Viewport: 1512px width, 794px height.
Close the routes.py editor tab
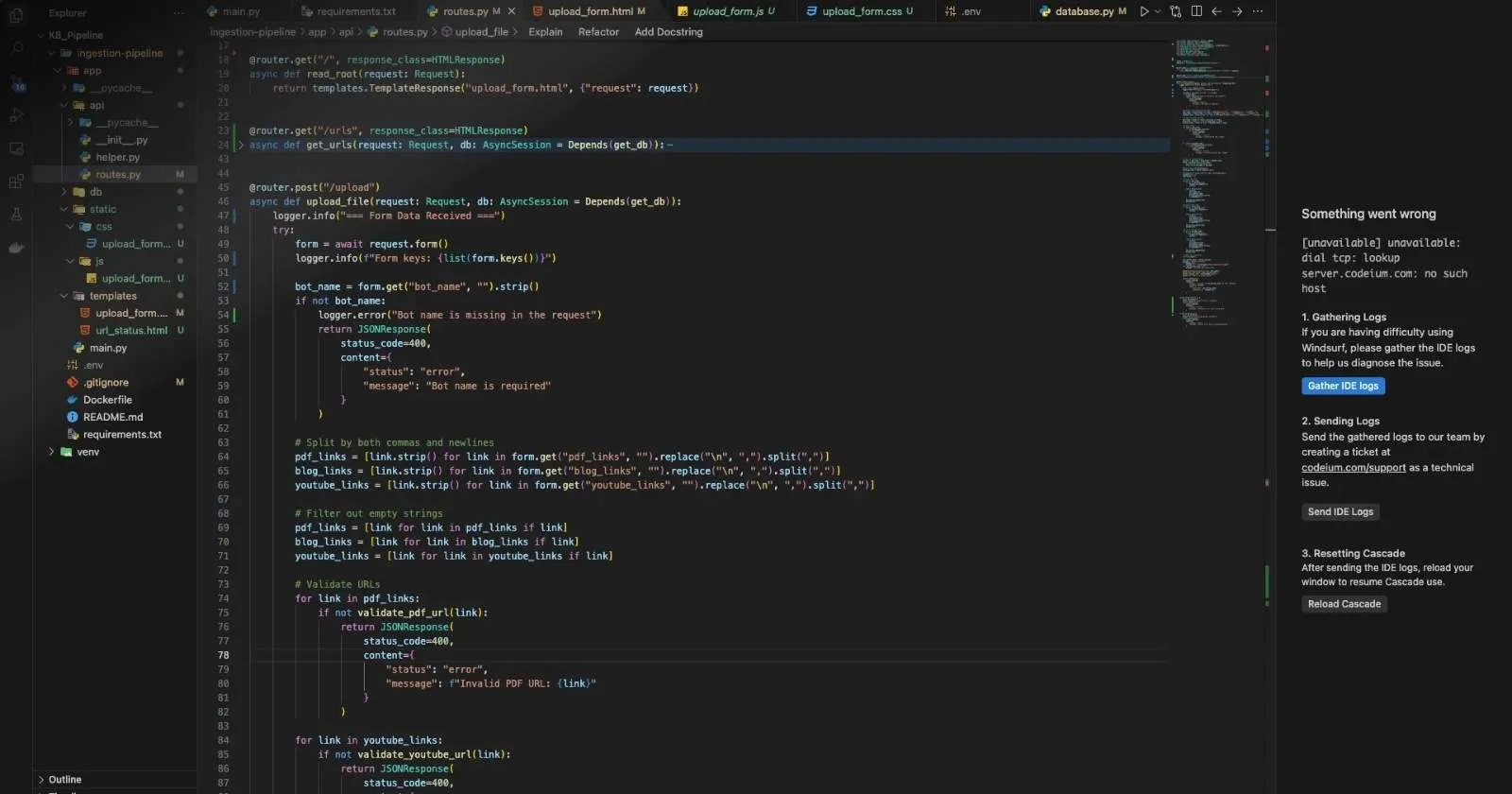point(512,11)
